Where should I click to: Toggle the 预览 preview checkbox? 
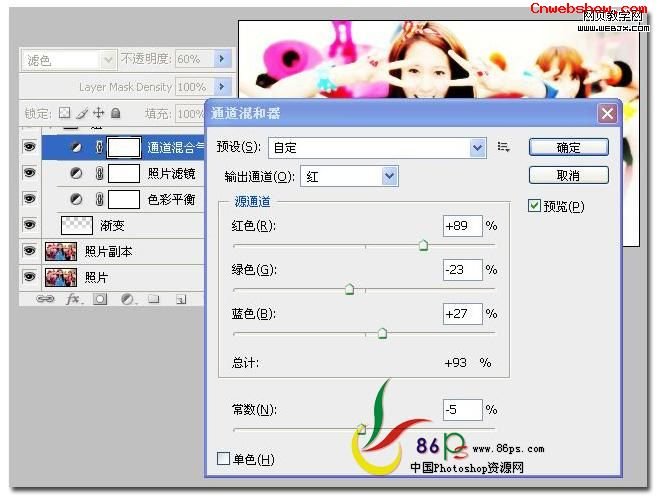(x=534, y=206)
